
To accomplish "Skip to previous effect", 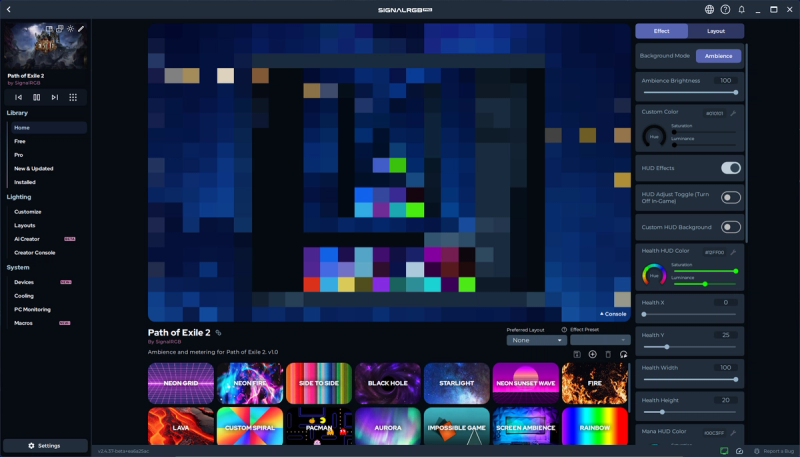I will pyautogui.click(x=18, y=97).
